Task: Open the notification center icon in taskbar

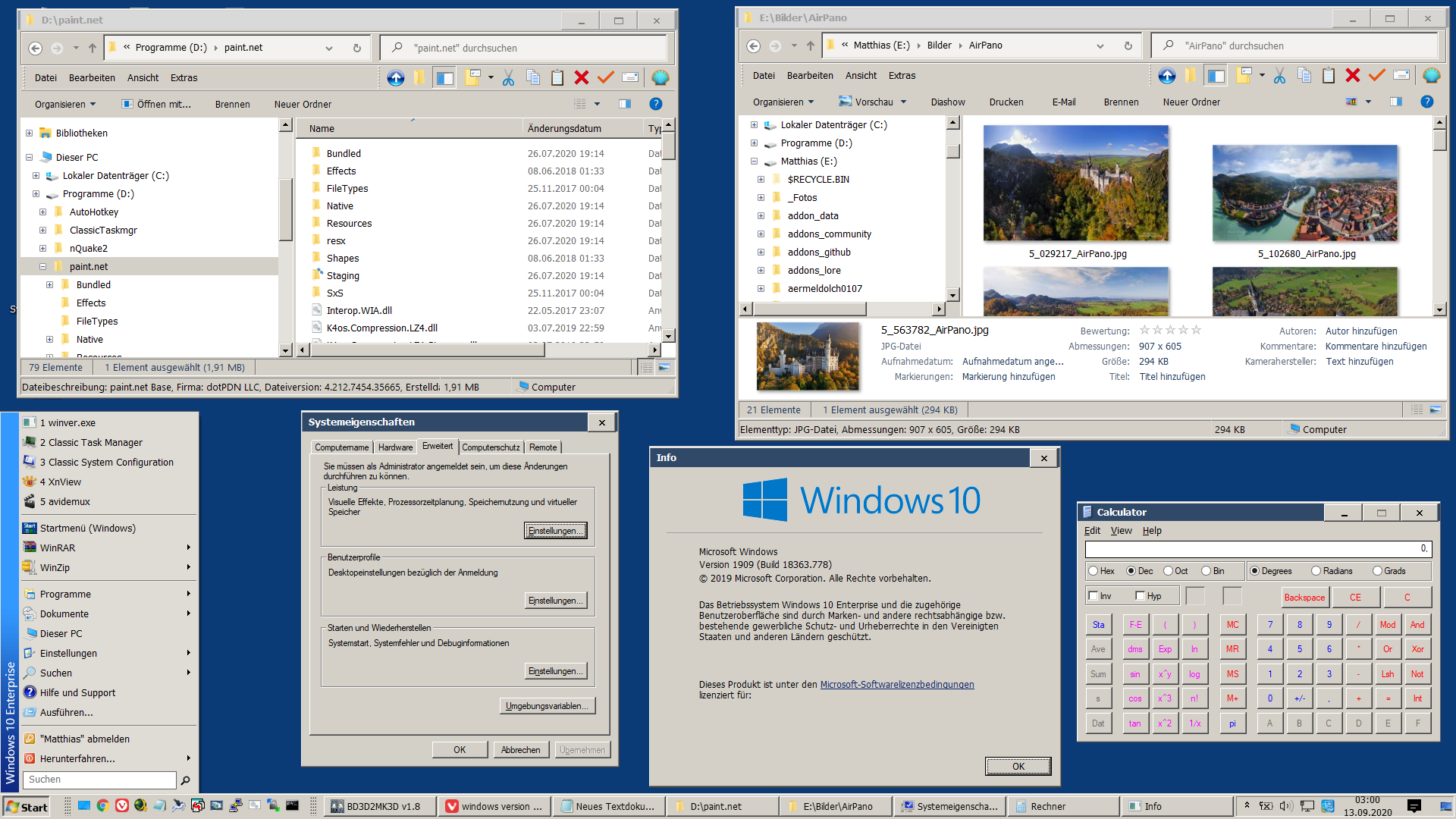Action: 1414,806
